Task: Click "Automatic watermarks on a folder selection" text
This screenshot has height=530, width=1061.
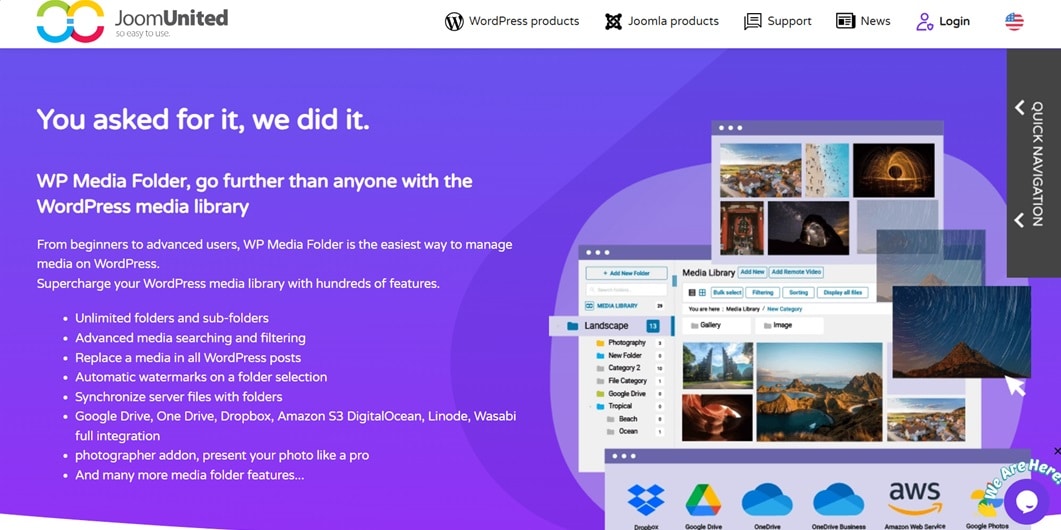Action: 201,377
